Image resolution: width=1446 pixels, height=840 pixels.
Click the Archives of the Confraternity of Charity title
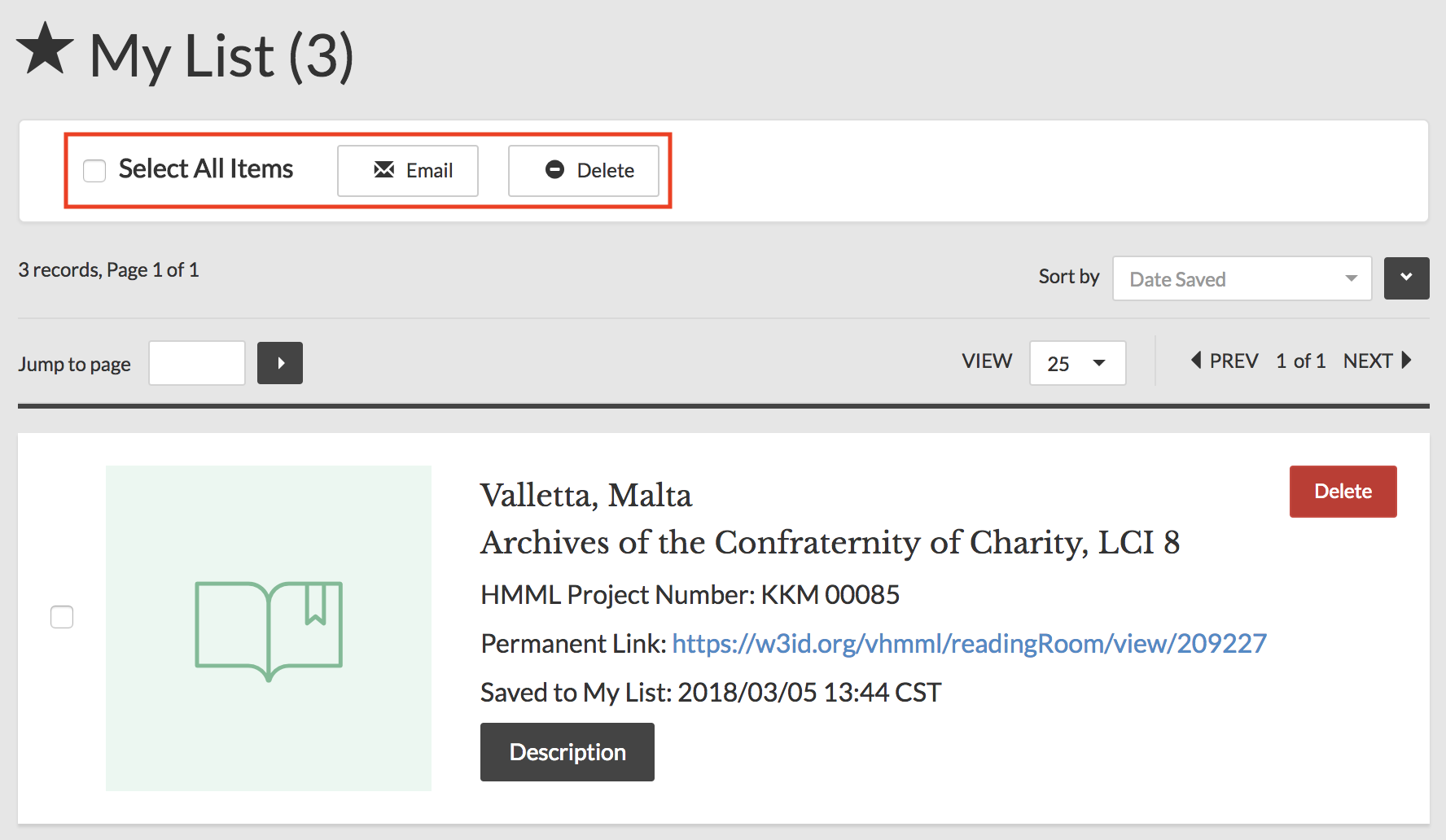[830, 543]
